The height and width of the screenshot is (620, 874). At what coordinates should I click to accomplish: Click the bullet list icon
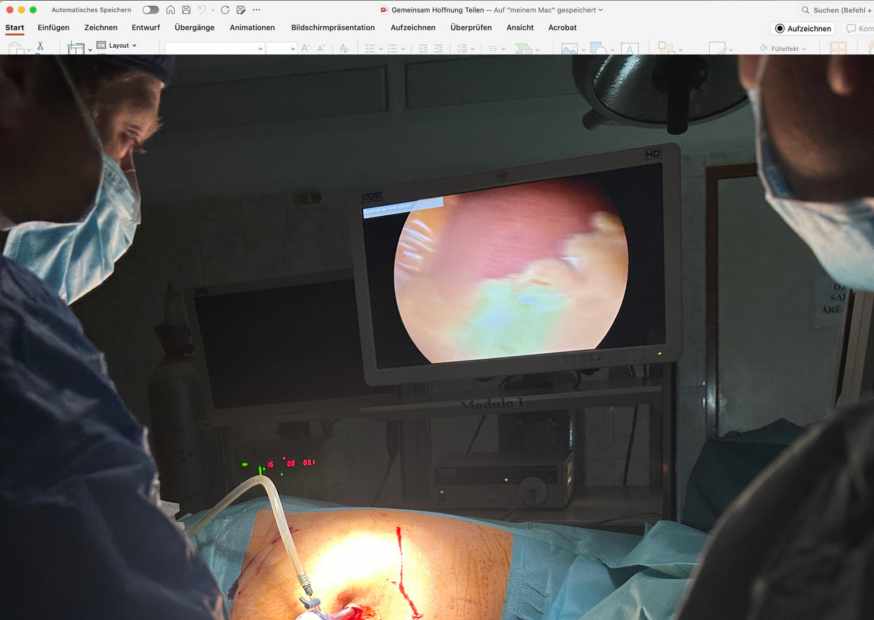370,49
